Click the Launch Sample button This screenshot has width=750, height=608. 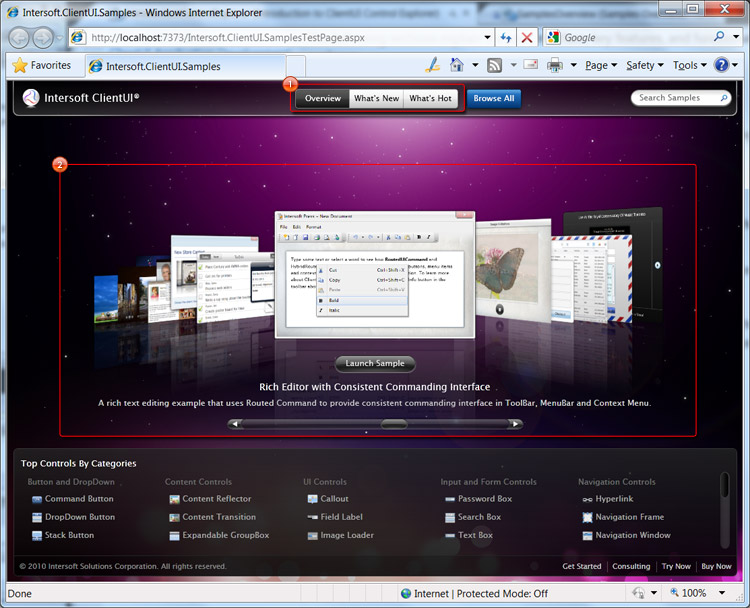click(375, 364)
